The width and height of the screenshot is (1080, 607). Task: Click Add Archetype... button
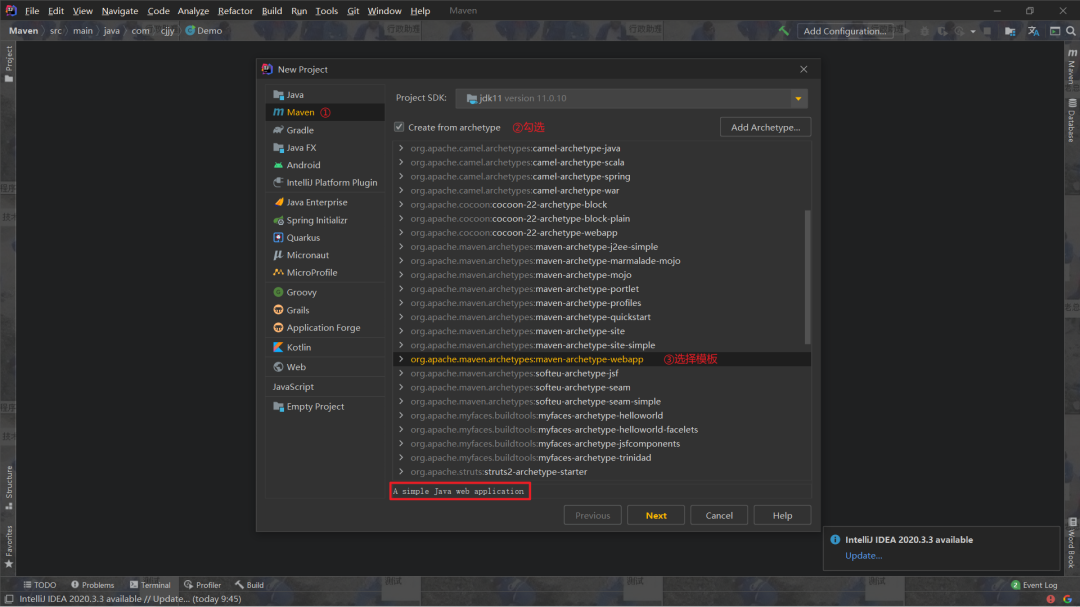point(765,127)
